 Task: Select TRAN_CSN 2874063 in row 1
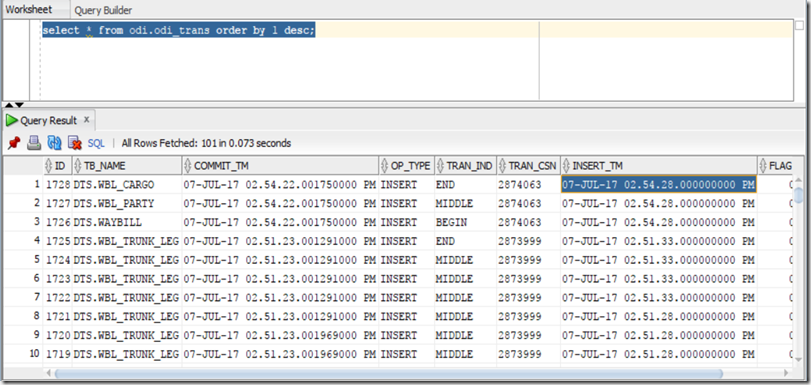[x=528, y=185]
